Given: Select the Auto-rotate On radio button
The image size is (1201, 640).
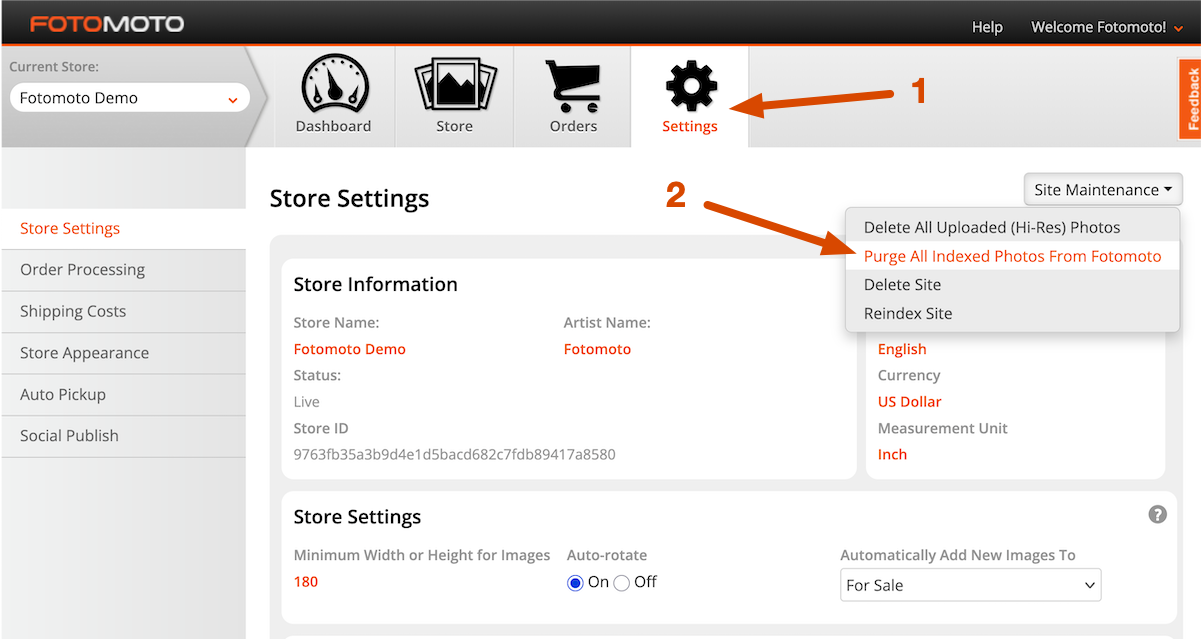Looking at the screenshot, I should (x=575, y=583).
